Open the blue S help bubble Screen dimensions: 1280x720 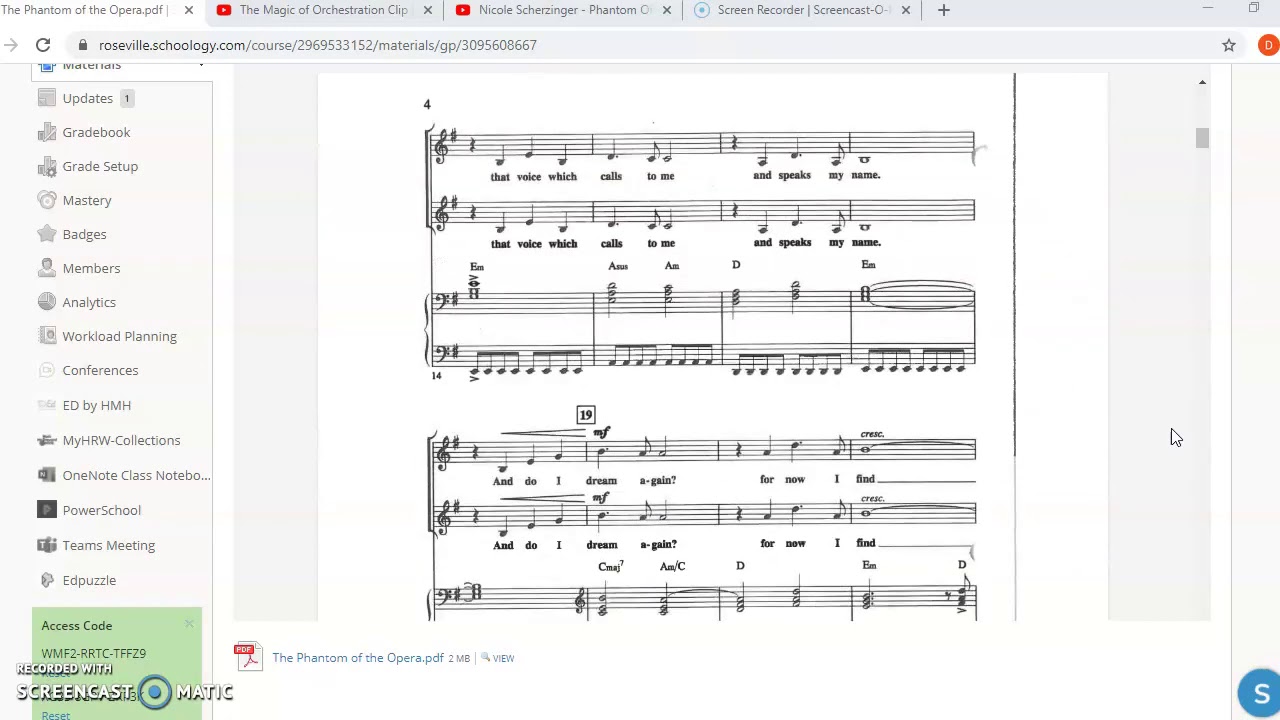[x=1260, y=693]
